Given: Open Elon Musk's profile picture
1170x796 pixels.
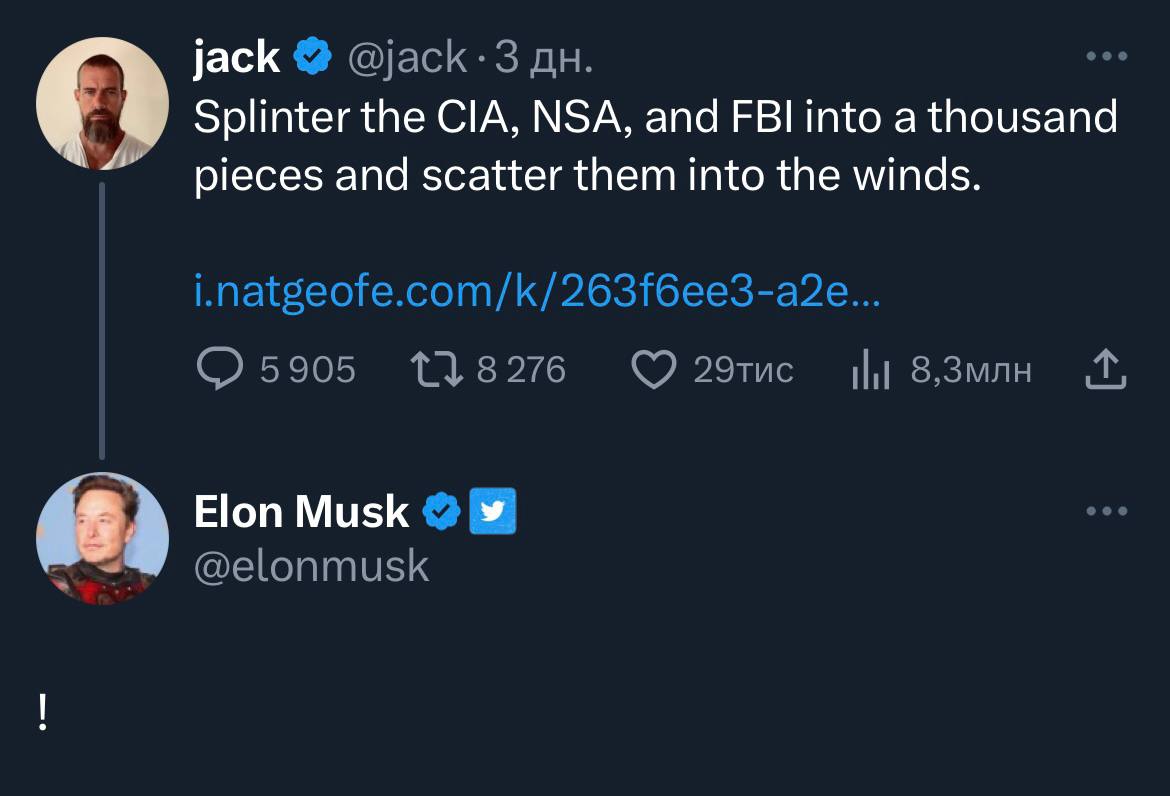Looking at the screenshot, I should [x=102, y=538].
